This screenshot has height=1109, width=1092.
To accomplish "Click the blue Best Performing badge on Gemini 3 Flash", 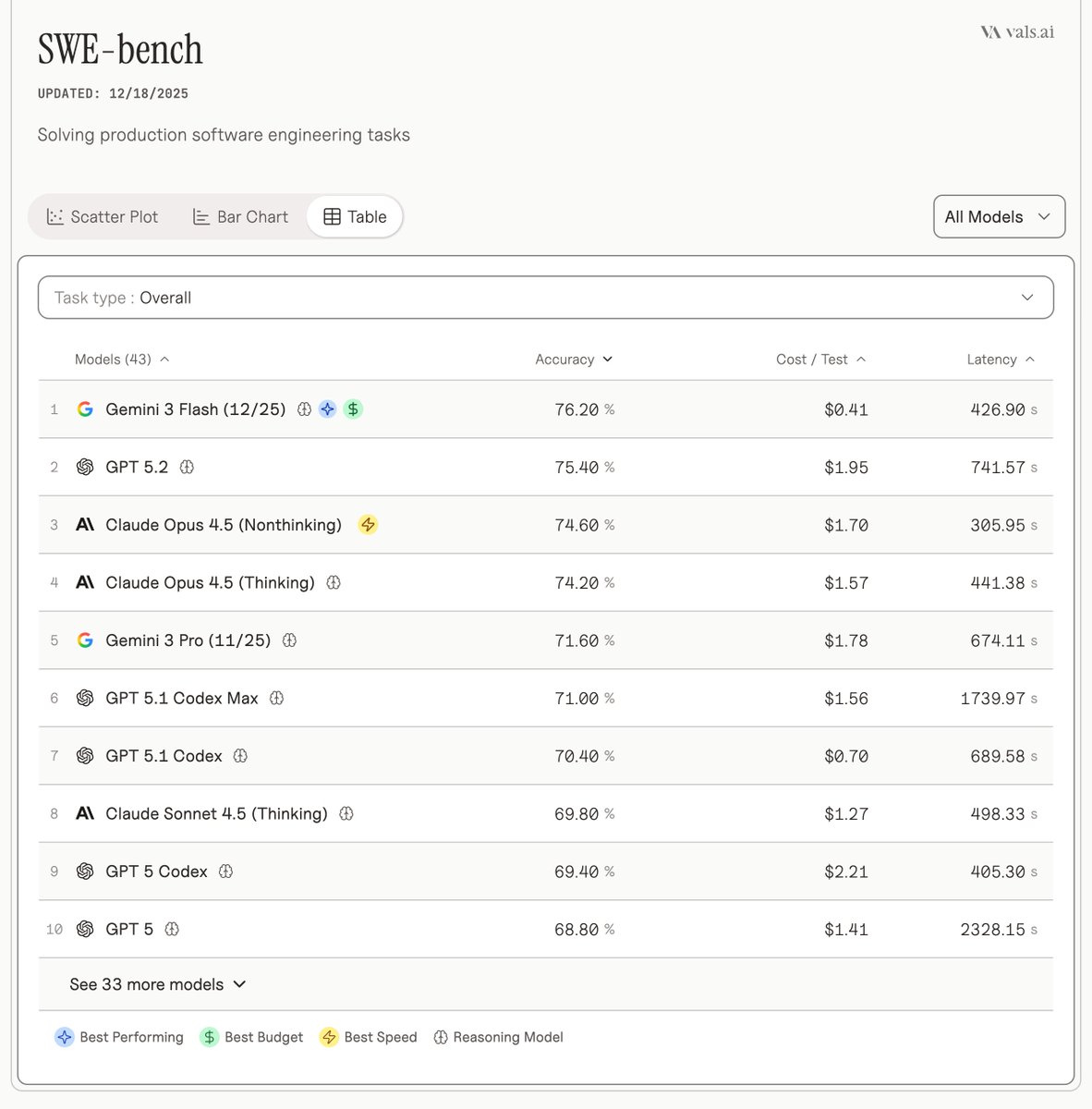I will [327, 409].
